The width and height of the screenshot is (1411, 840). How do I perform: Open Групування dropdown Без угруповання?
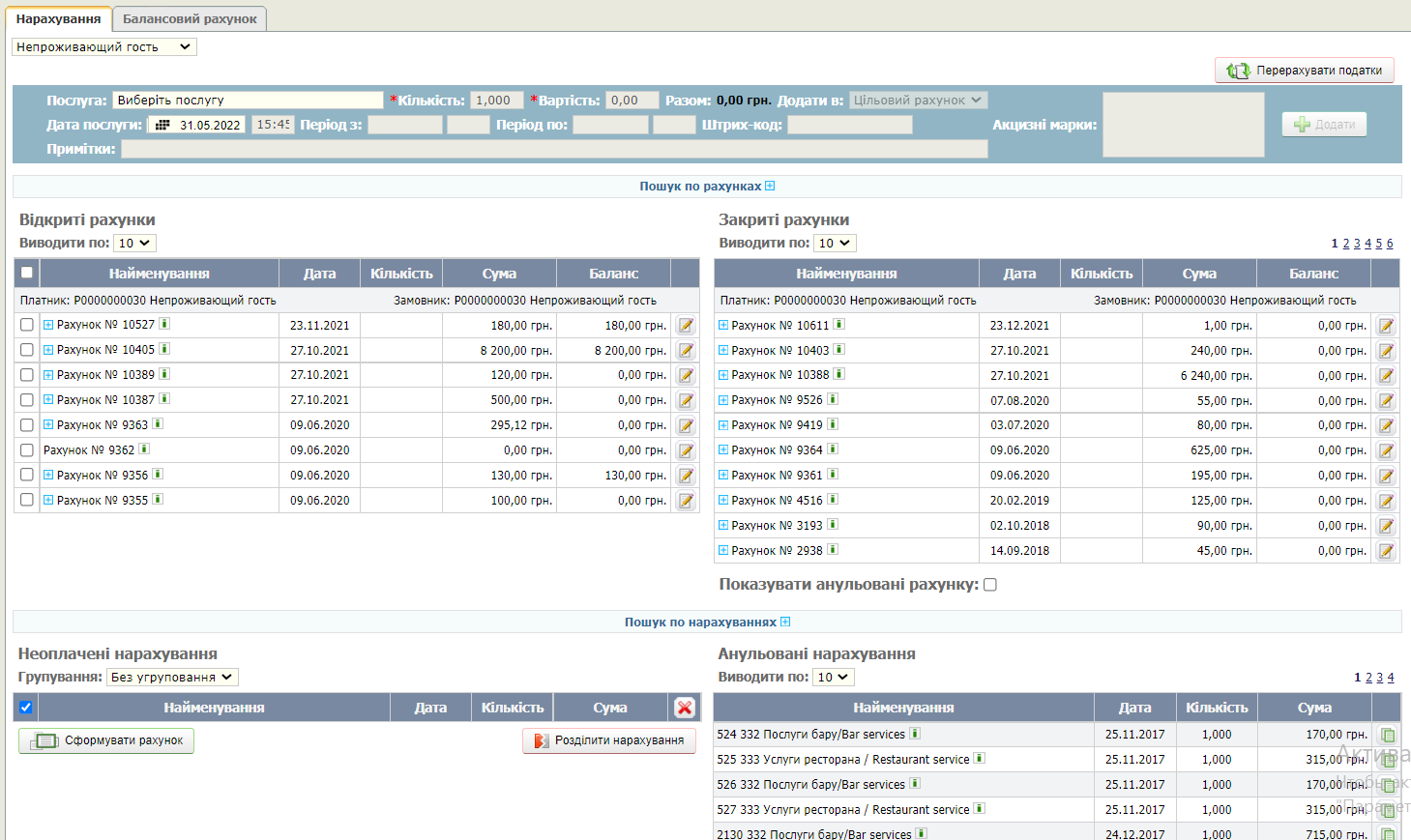171,678
